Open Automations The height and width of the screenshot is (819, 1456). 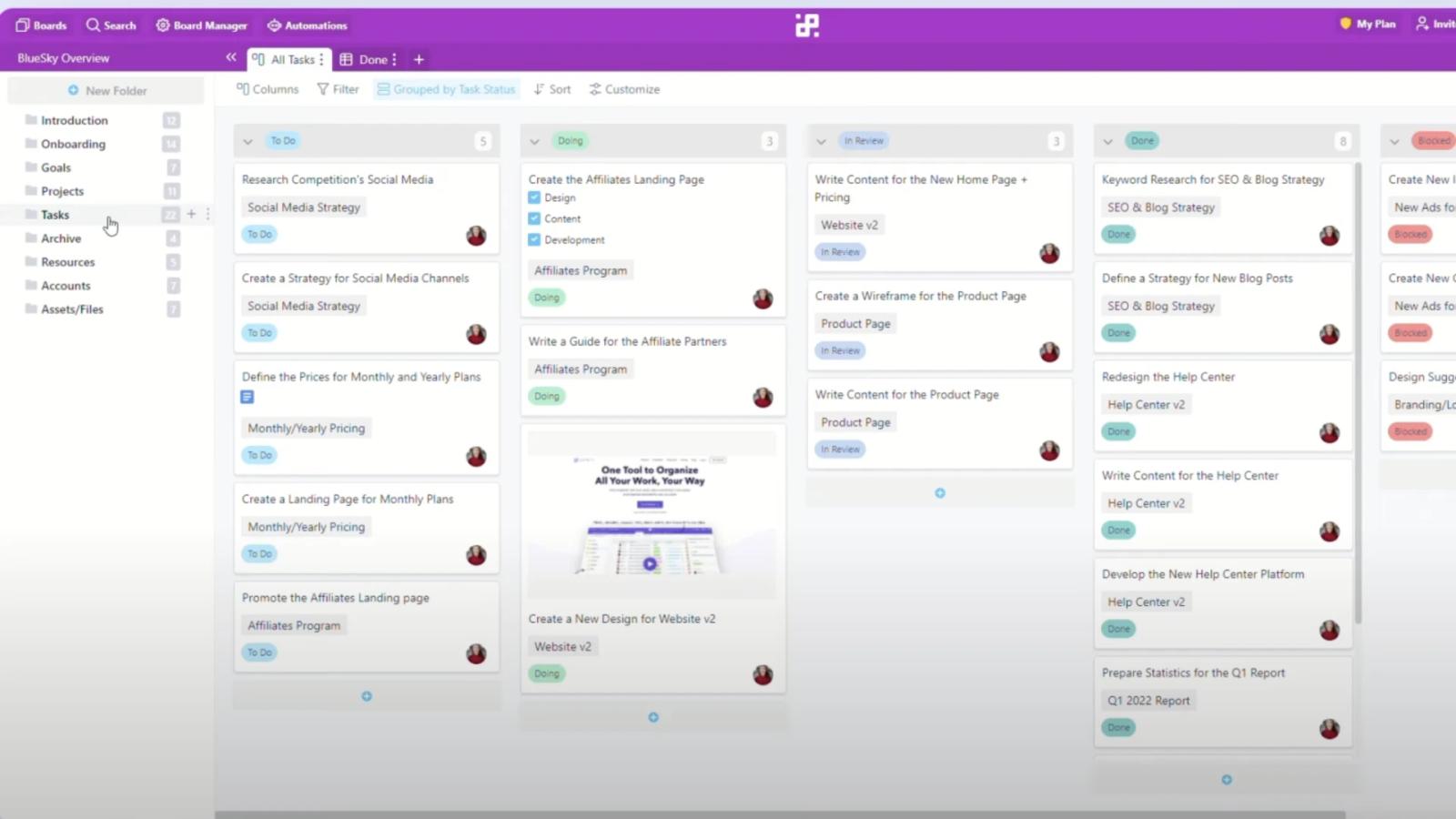307,25
